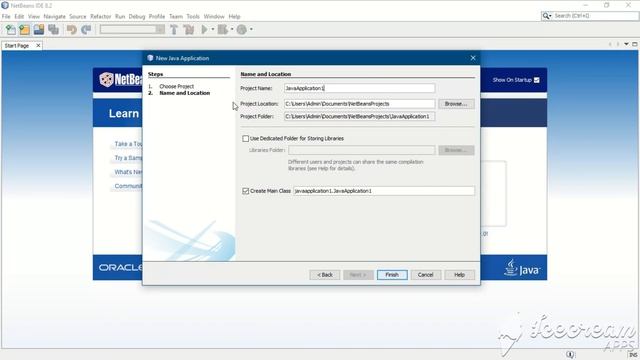
Task: Open the View menu
Action: pos(34,16)
